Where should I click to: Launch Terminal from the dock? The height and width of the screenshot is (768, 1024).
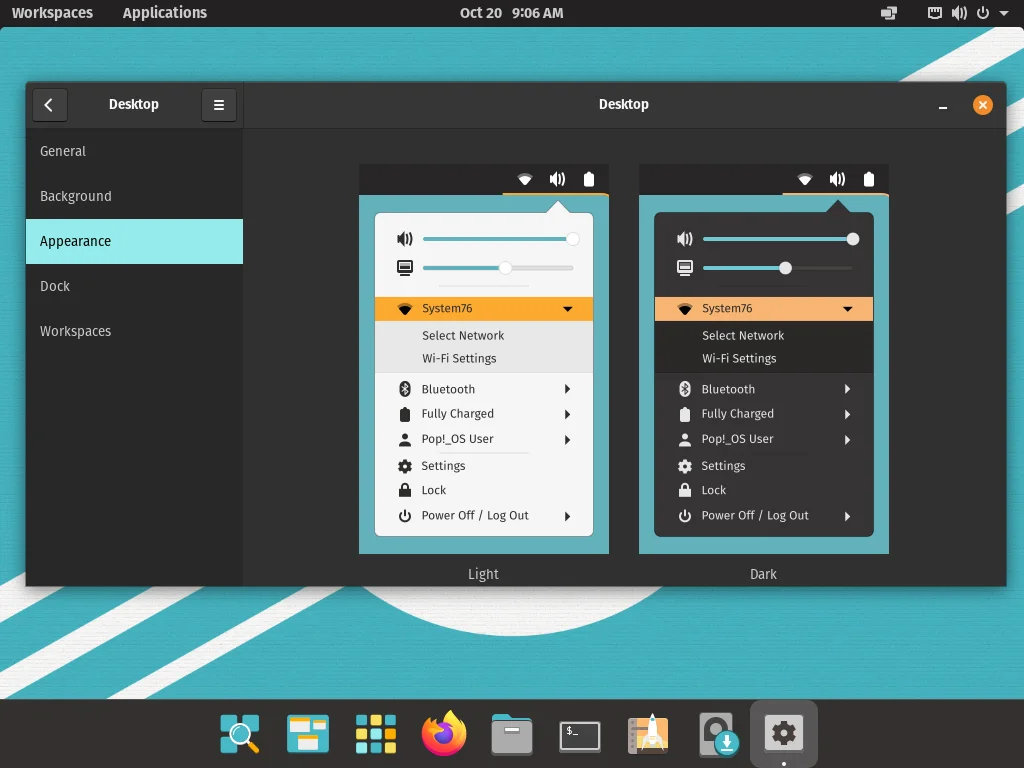(x=580, y=735)
